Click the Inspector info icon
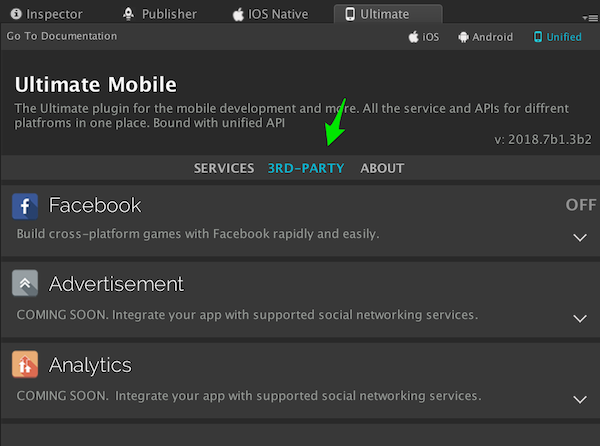 [16, 14]
